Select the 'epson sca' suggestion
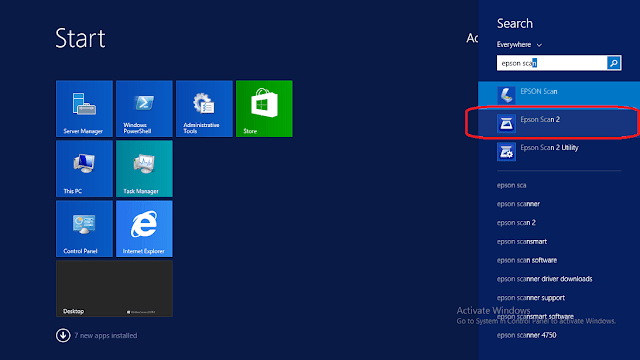 tap(511, 185)
